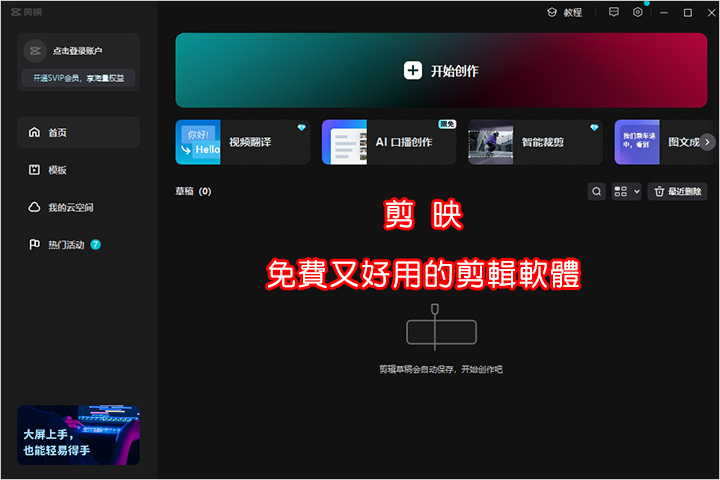
Task: Open settings via hexagon gear icon
Action: click(638, 12)
